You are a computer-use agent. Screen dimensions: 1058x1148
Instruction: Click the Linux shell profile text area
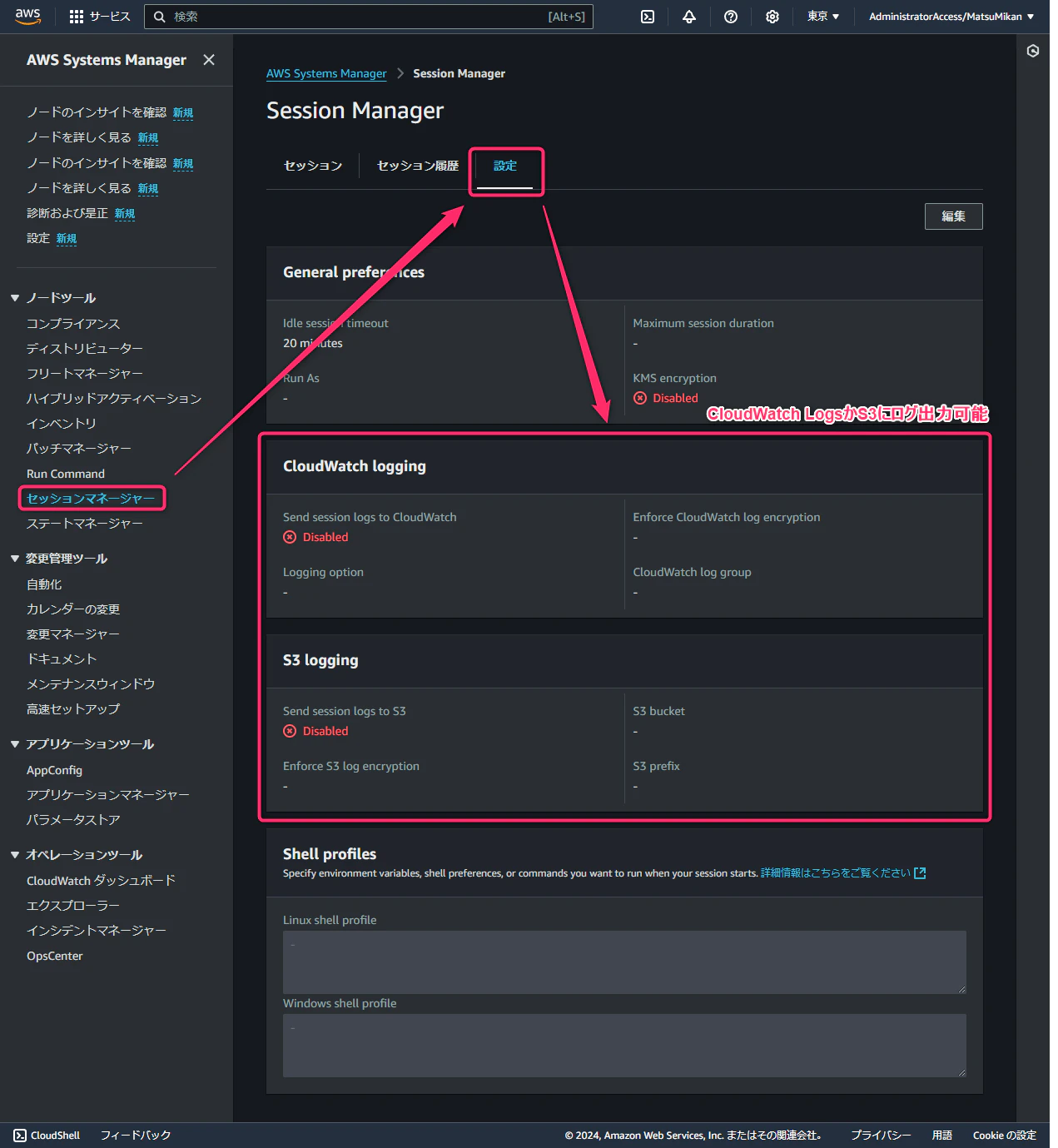point(624,962)
